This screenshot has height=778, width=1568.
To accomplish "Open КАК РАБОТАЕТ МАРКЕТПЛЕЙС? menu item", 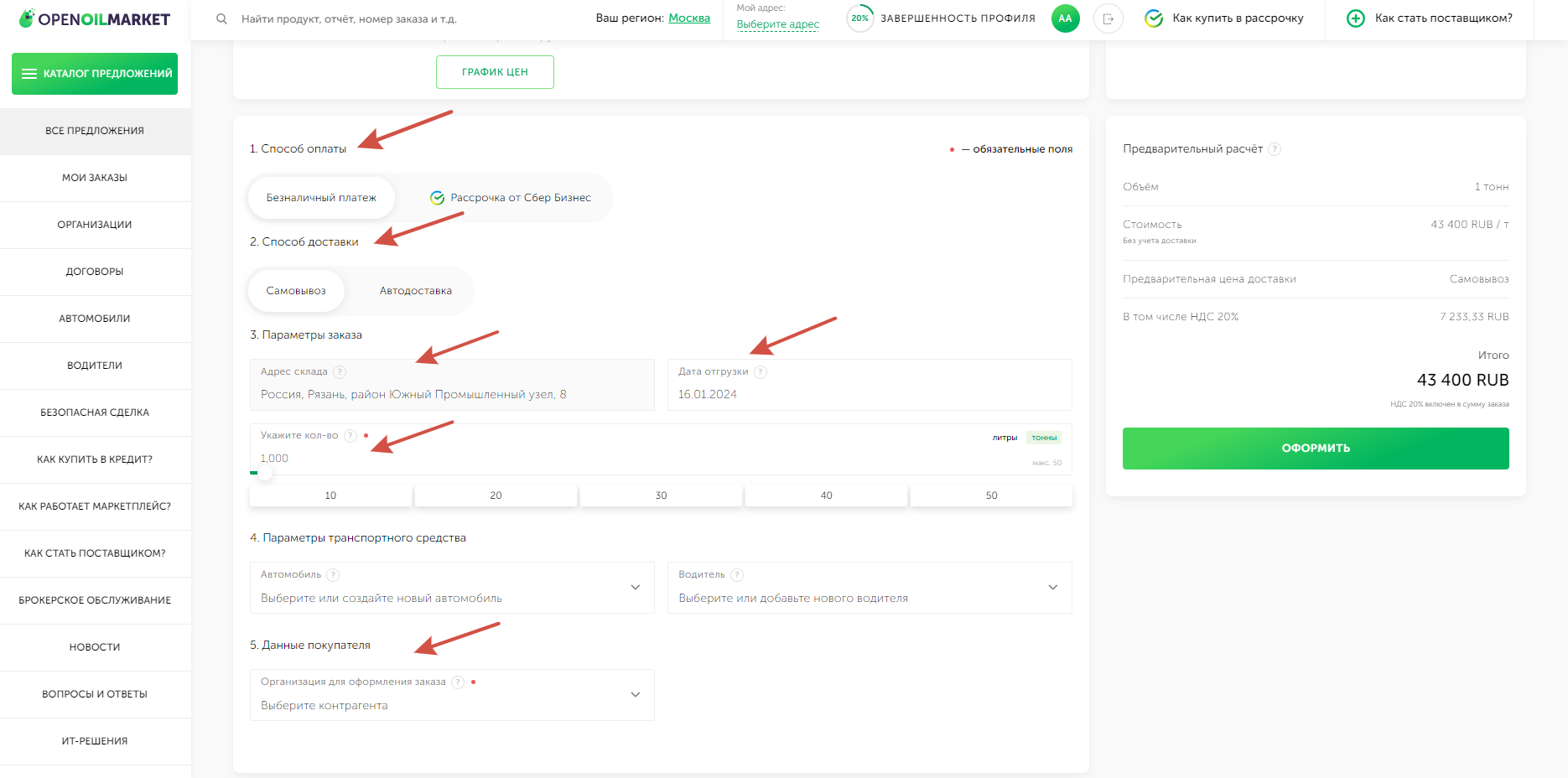I will coord(95,506).
